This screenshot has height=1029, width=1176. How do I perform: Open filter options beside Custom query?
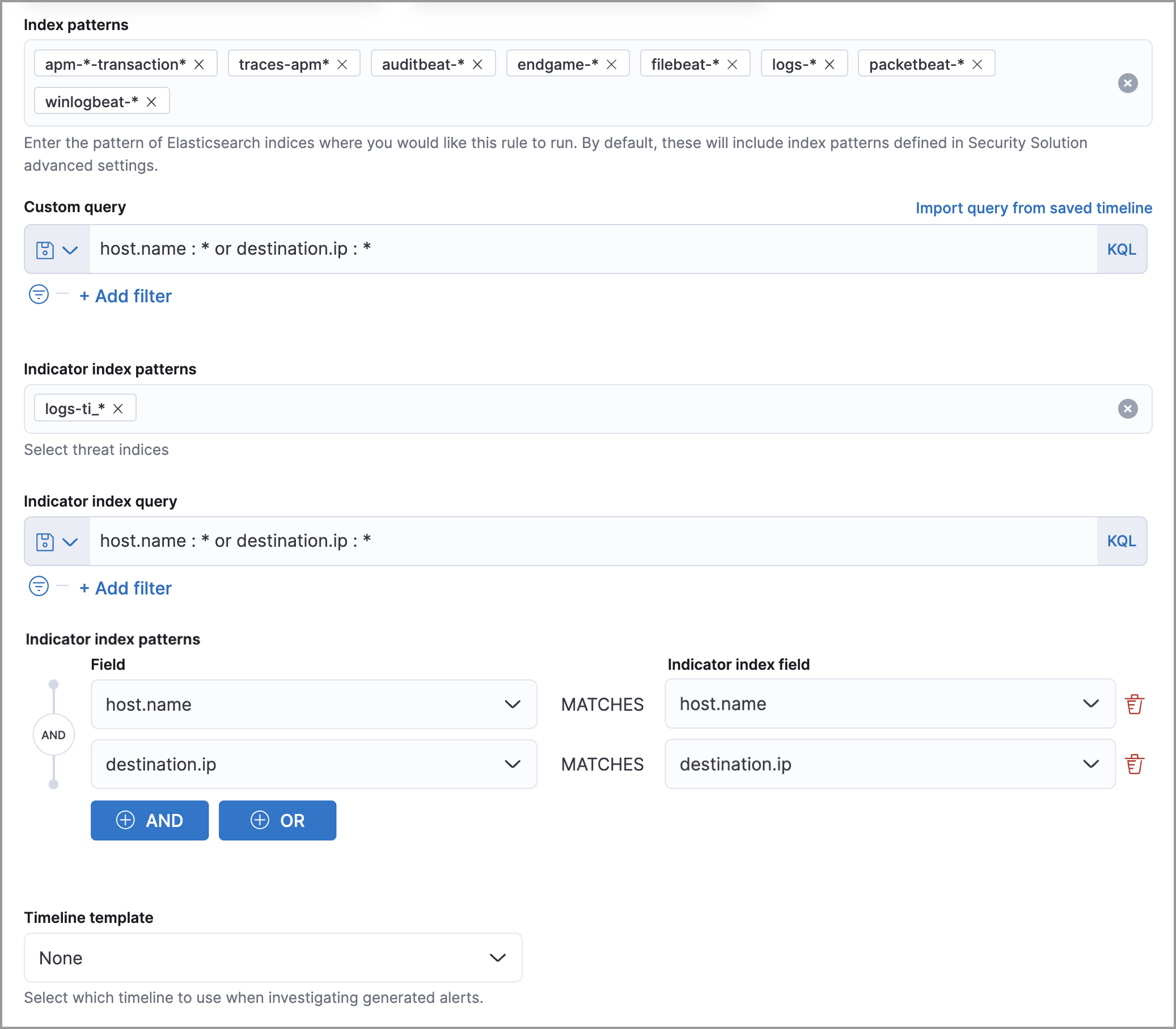pos(39,294)
